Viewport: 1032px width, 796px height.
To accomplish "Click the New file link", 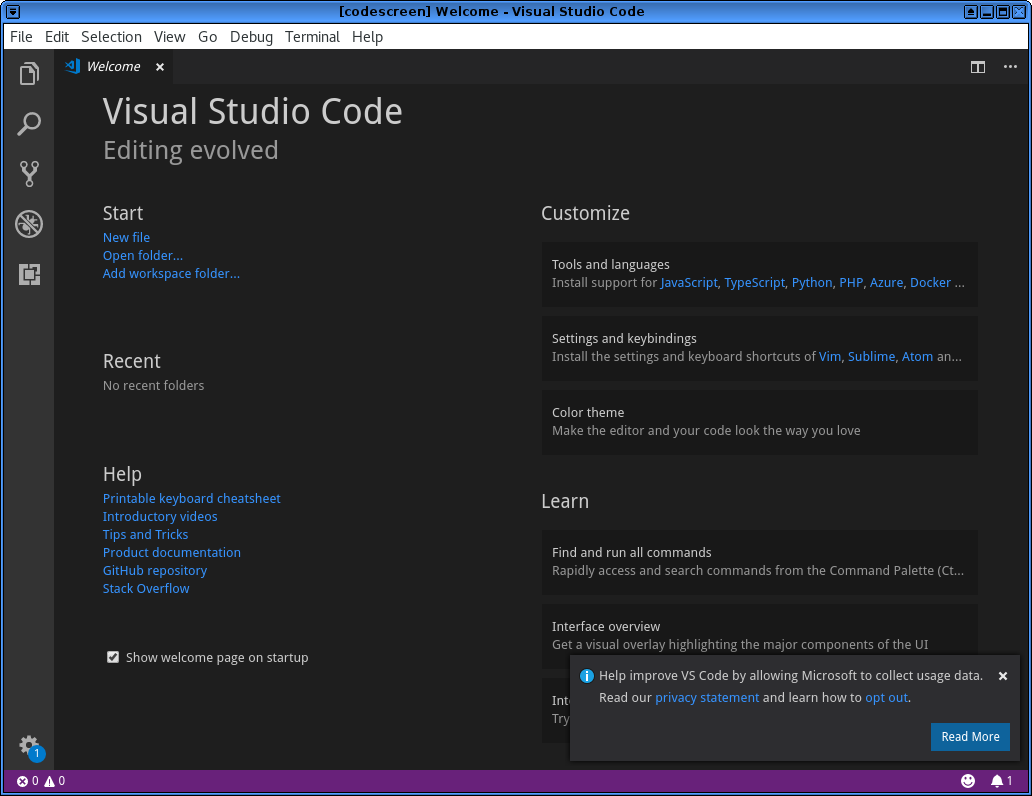I will (x=126, y=237).
